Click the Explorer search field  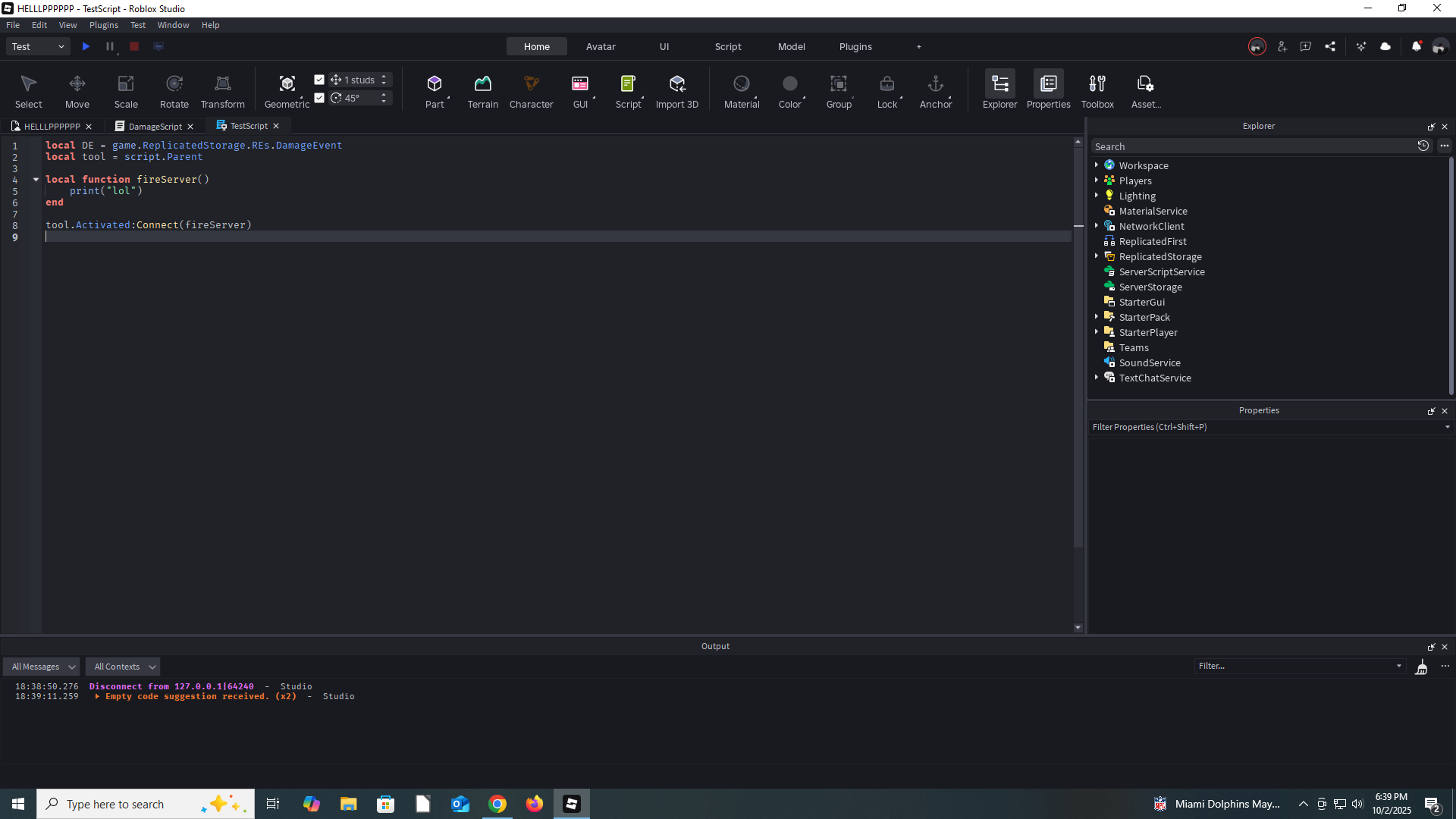tap(1251, 146)
